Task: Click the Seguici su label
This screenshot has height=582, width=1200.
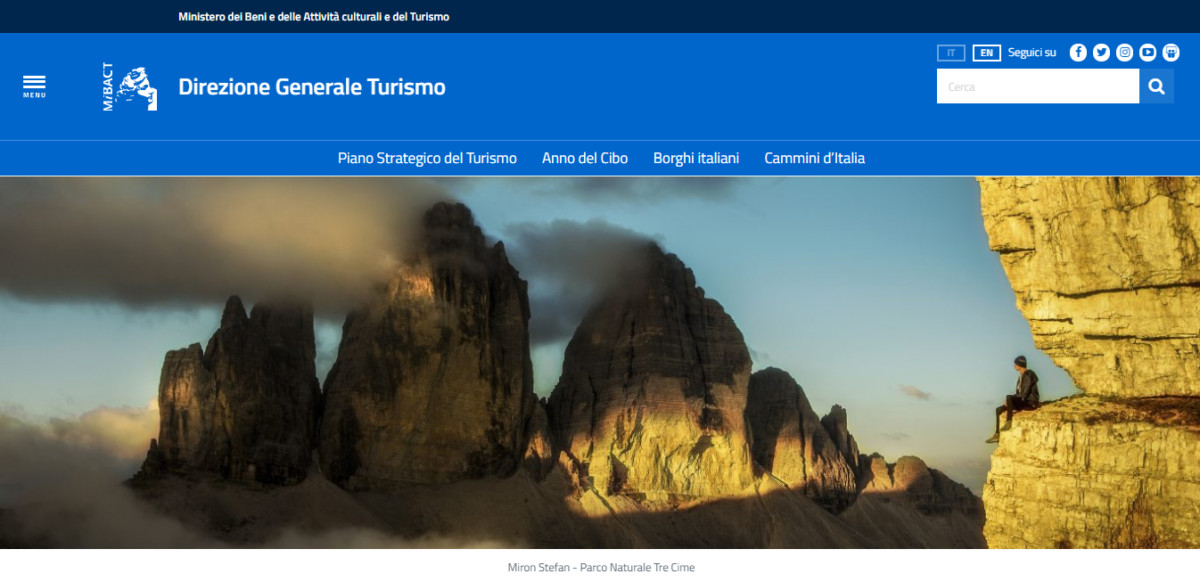Action: (x=1032, y=53)
